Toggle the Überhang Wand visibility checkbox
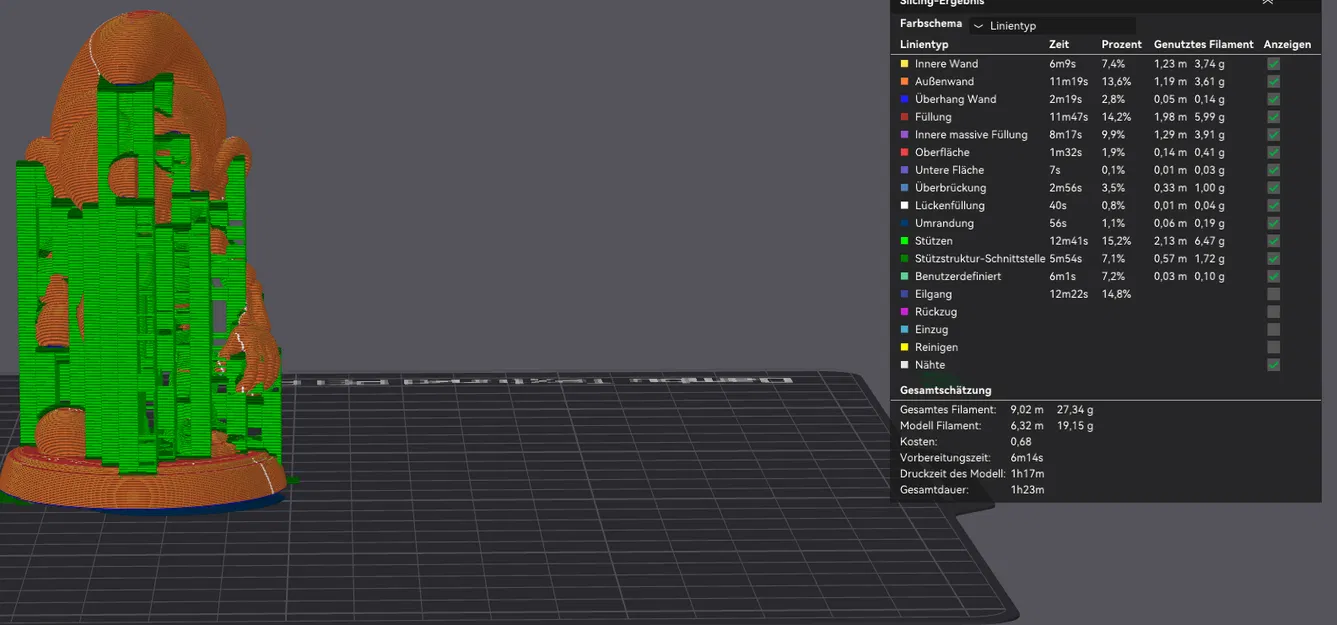The height and width of the screenshot is (625, 1337). click(x=1273, y=99)
